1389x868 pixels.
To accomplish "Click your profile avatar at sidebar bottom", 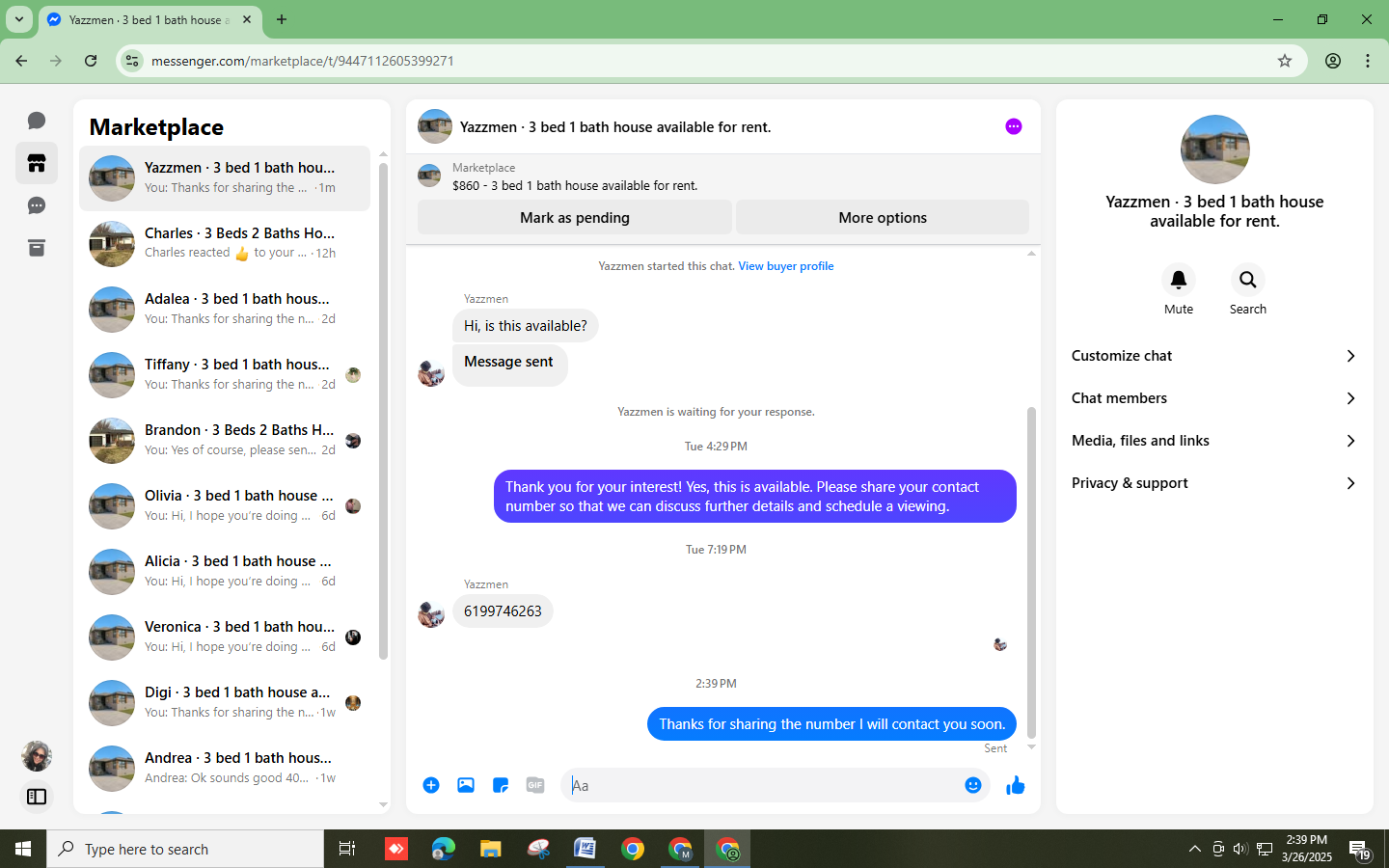I will (x=37, y=756).
